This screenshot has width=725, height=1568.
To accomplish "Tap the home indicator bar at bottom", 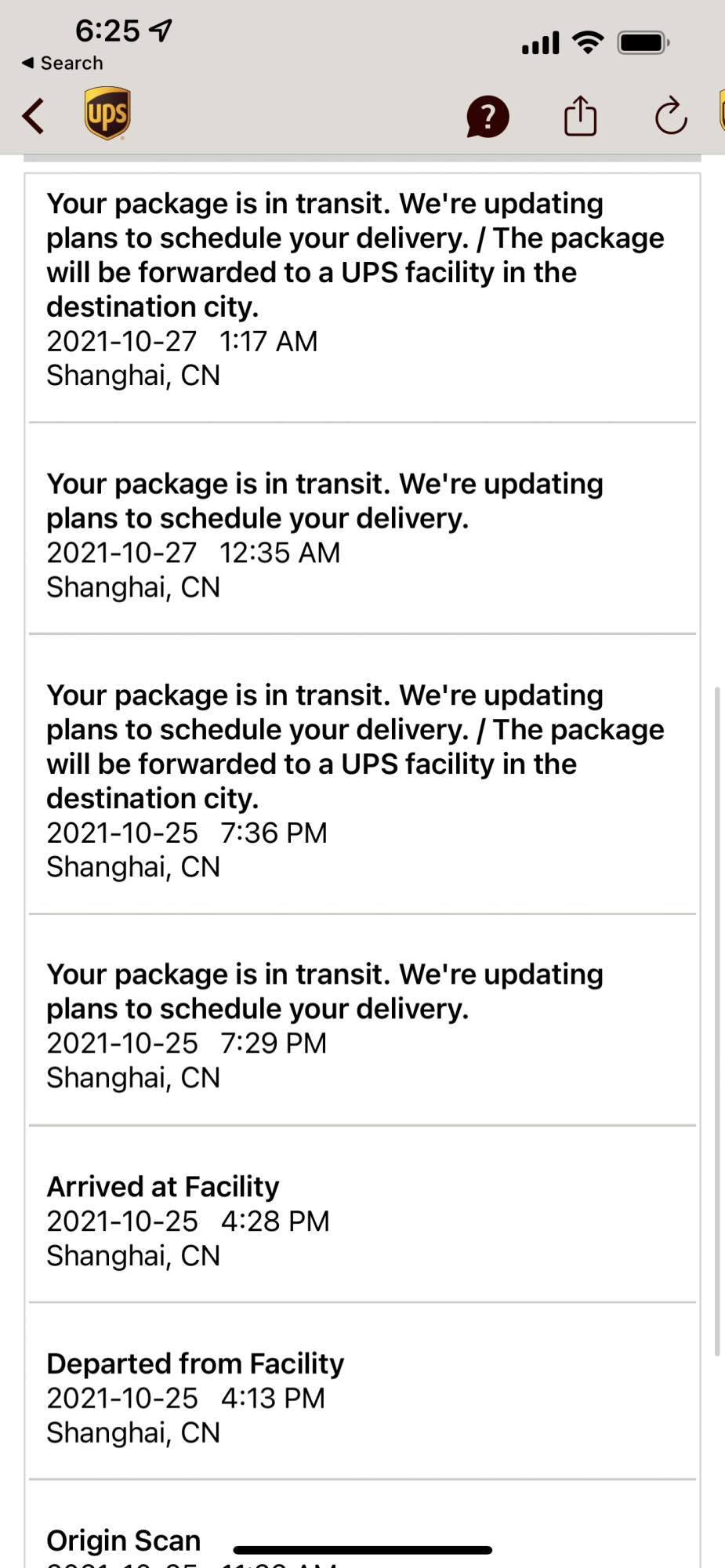I will pyautogui.click(x=362, y=1549).
